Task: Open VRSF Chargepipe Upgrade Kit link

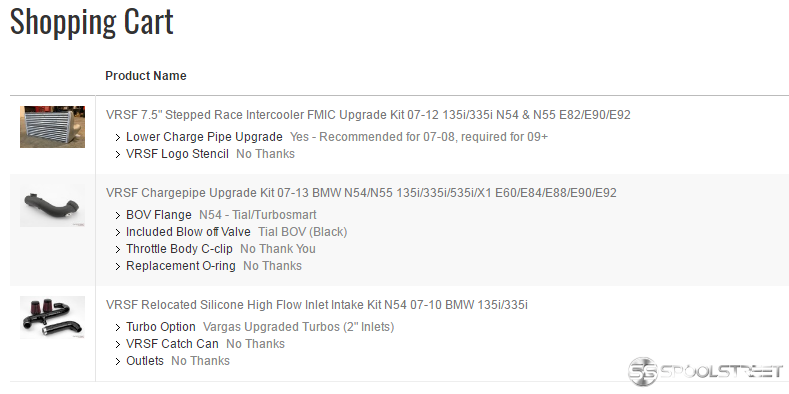Action: coord(361,193)
